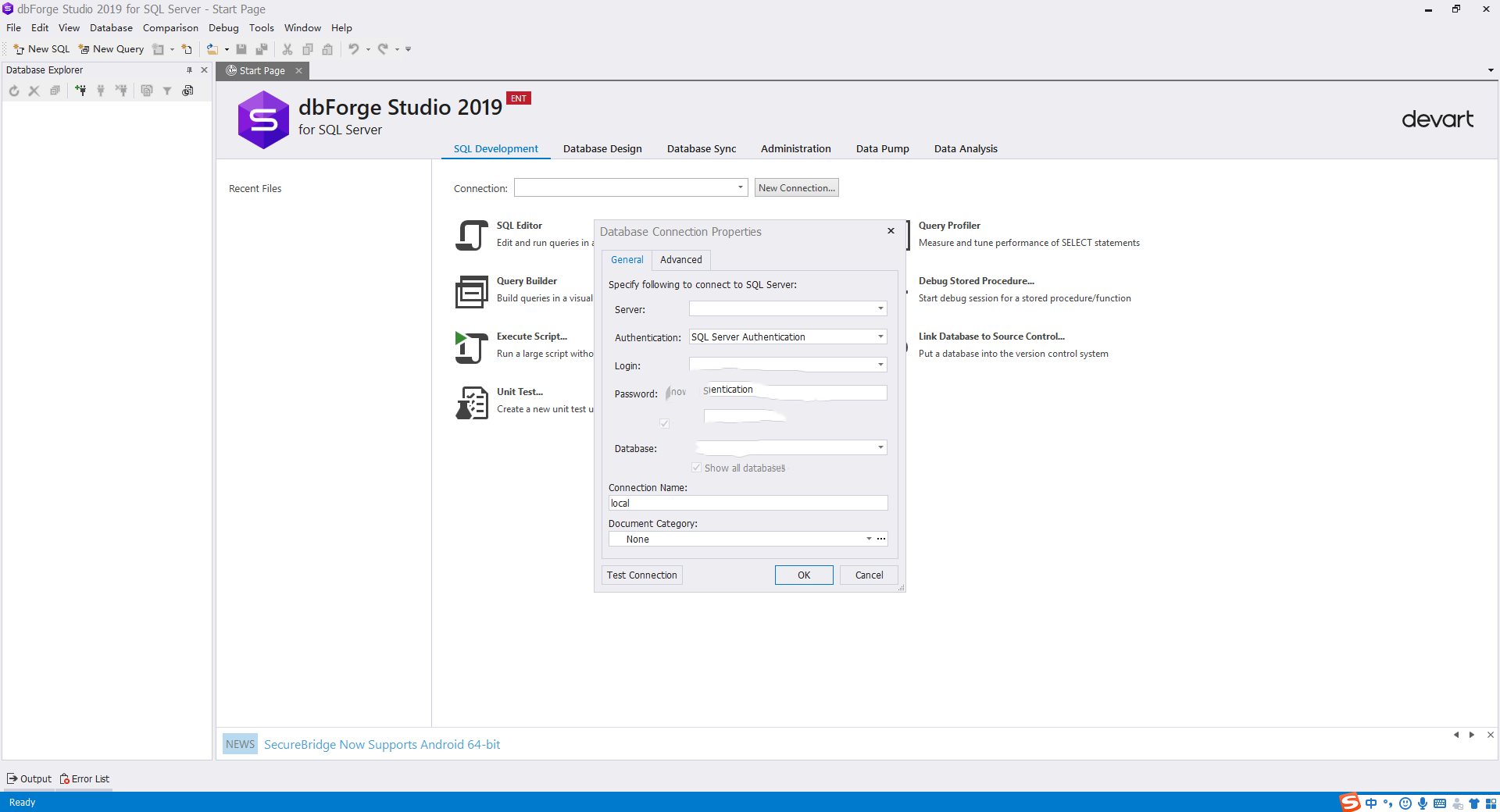The width and height of the screenshot is (1500, 812).
Task: Expand the Login dropdown
Action: 880,365
